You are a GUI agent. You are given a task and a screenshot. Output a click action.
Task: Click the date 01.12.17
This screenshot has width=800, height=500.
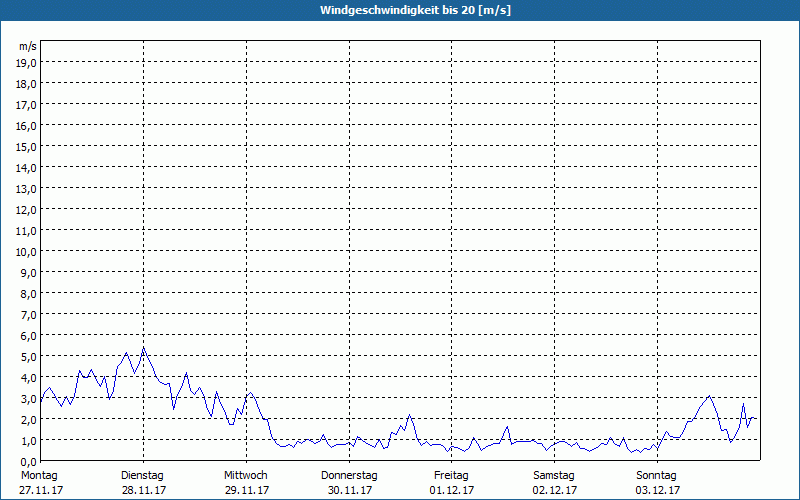click(x=452, y=490)
